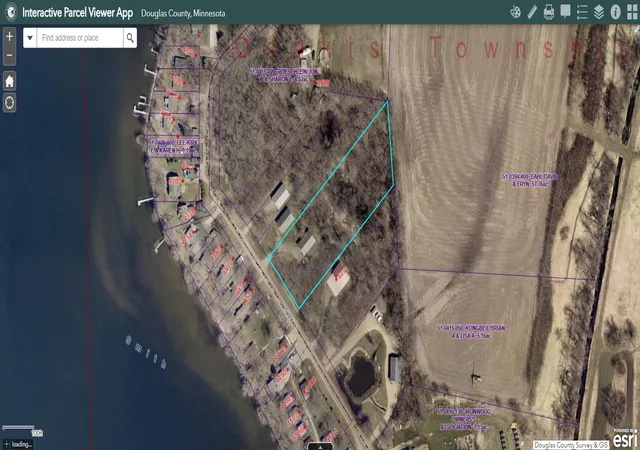
Task: Open the Basemap Gallery grid icon
Action: click(x=632, y=12)
